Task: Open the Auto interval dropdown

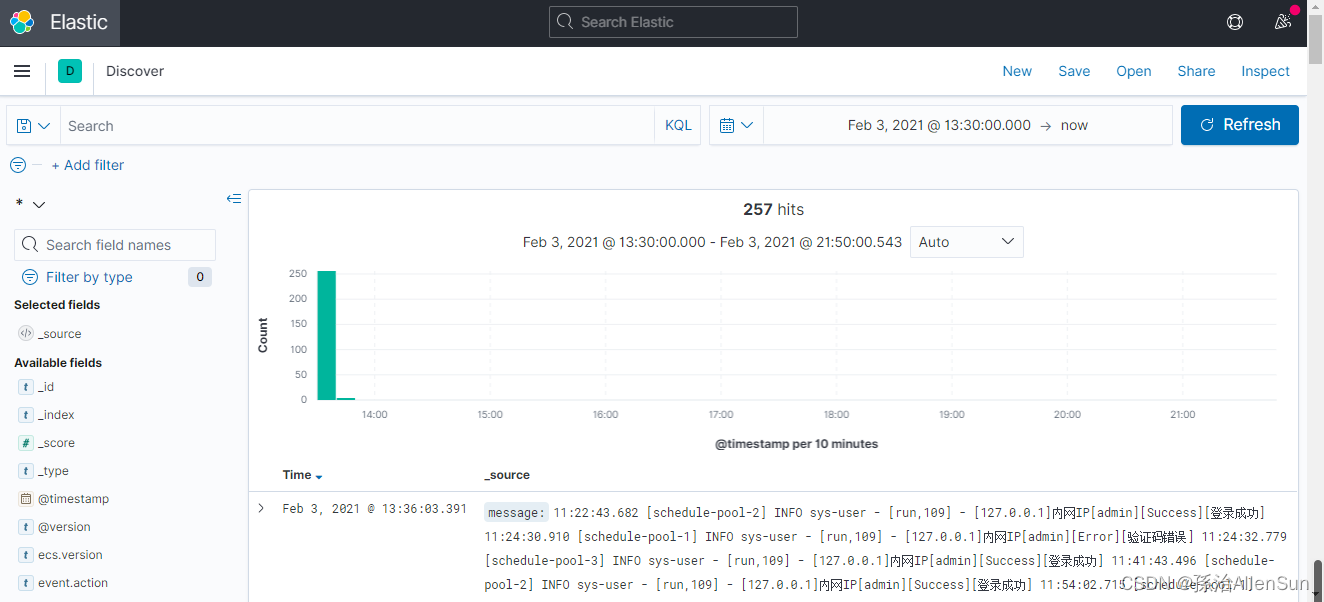Action: coord(966,242)
